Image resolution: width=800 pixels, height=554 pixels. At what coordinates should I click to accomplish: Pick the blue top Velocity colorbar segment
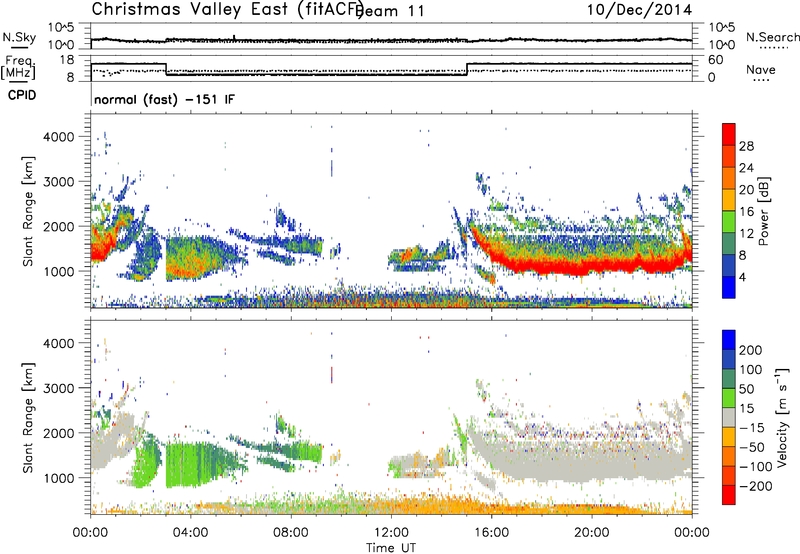tap(729, 340)
